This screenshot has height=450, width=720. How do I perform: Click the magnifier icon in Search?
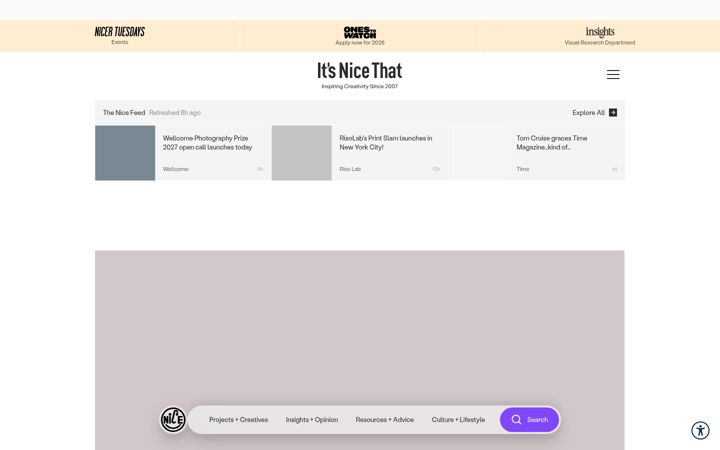[x=516, y=420]
